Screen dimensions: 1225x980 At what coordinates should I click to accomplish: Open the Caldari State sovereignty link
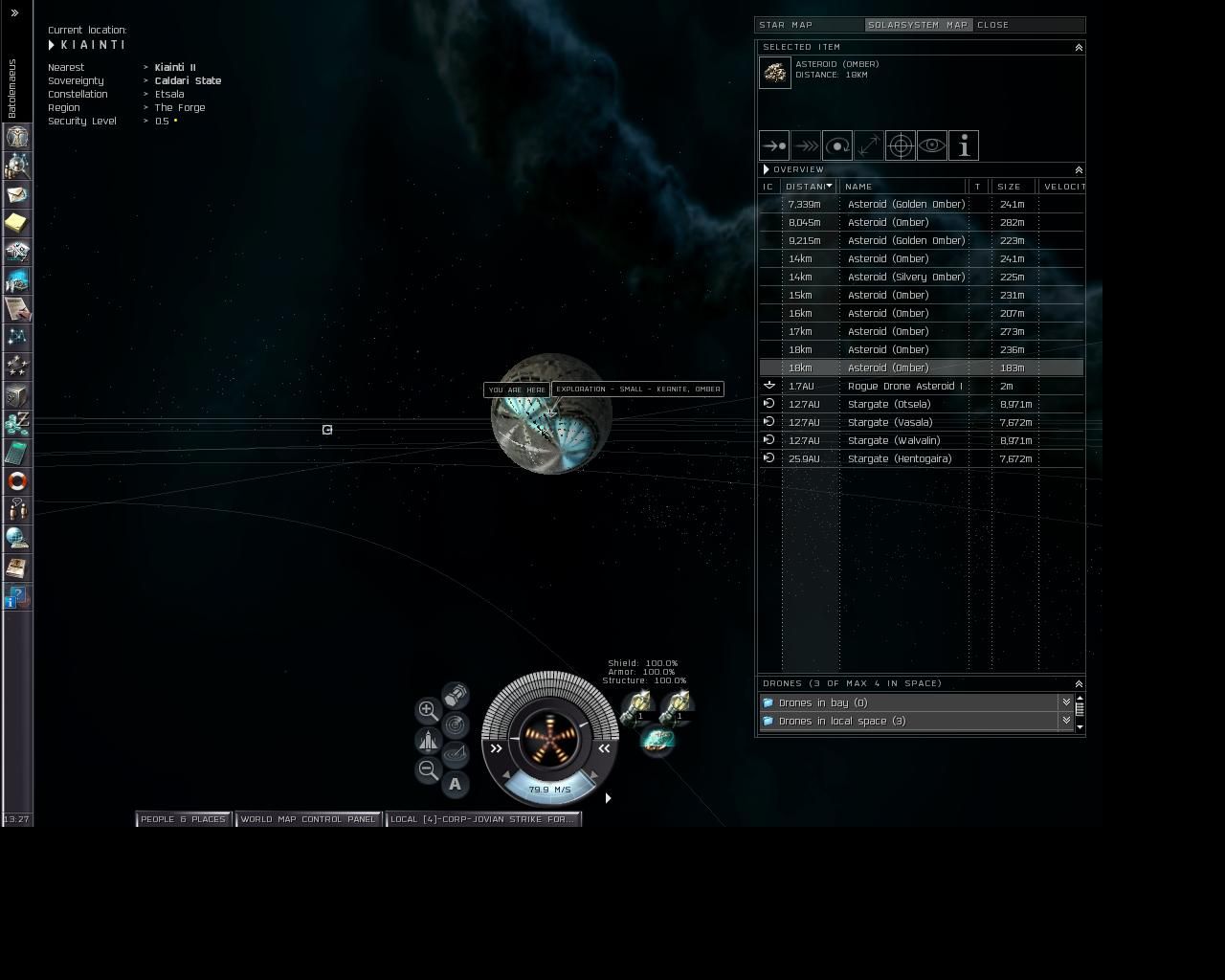(188, 81)
